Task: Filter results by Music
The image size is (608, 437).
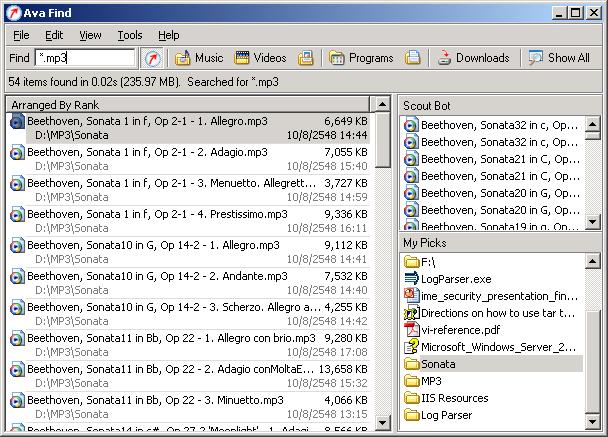Action: [x=199, y=58]
